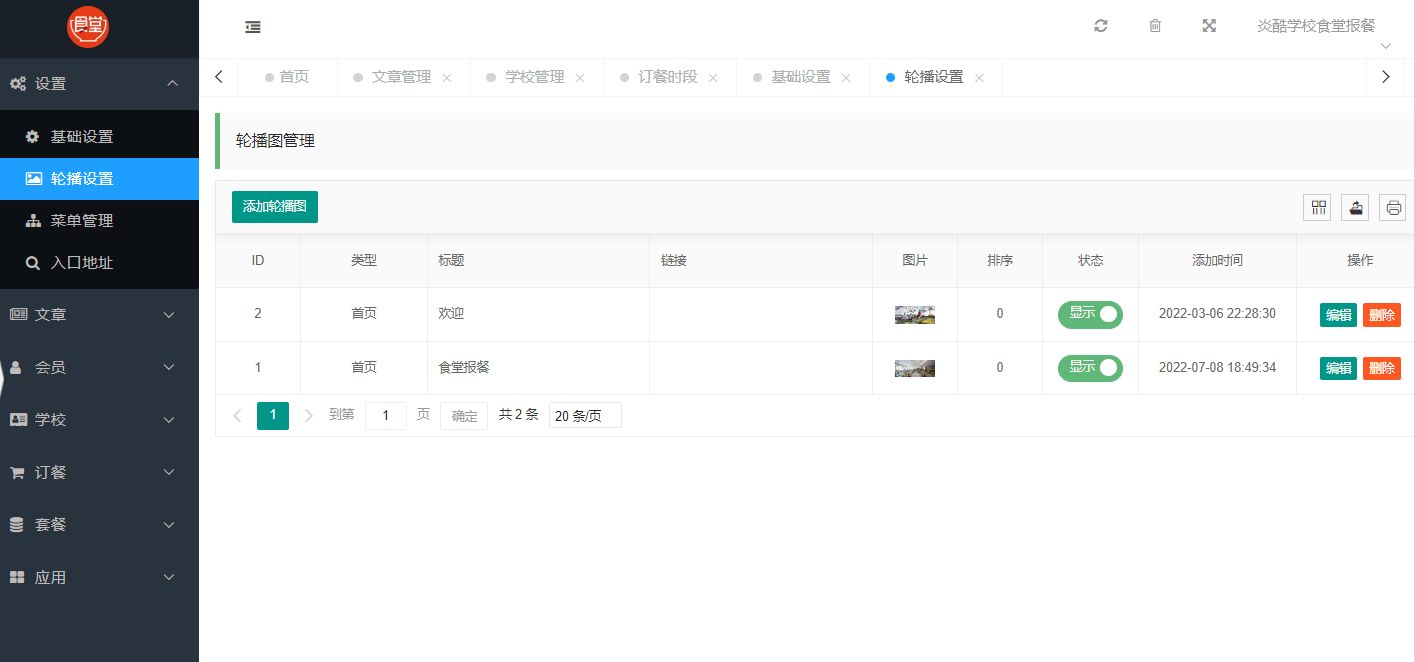Open the 20 条/页 page size dropdown

pyautogui.click(x=585, y=416)
